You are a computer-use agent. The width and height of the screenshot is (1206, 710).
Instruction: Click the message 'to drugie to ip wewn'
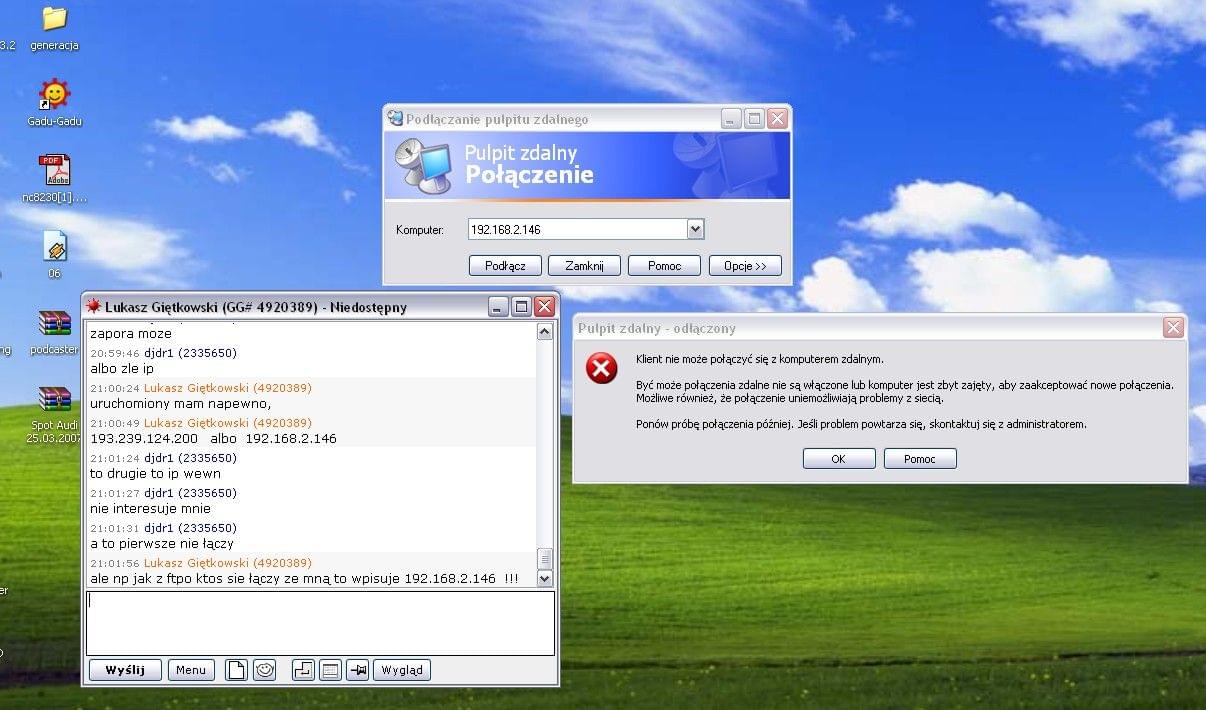(155, 474)
